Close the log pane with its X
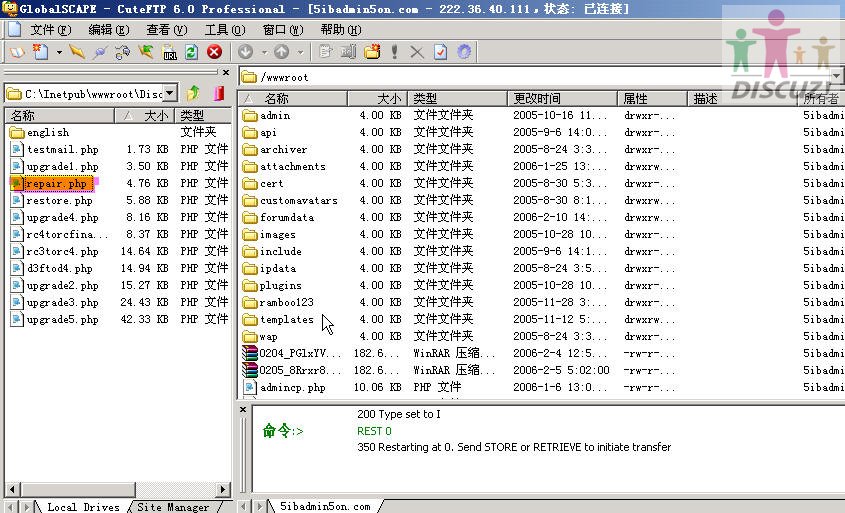Screen dimensions: 845x513 [x=243, y=410]
